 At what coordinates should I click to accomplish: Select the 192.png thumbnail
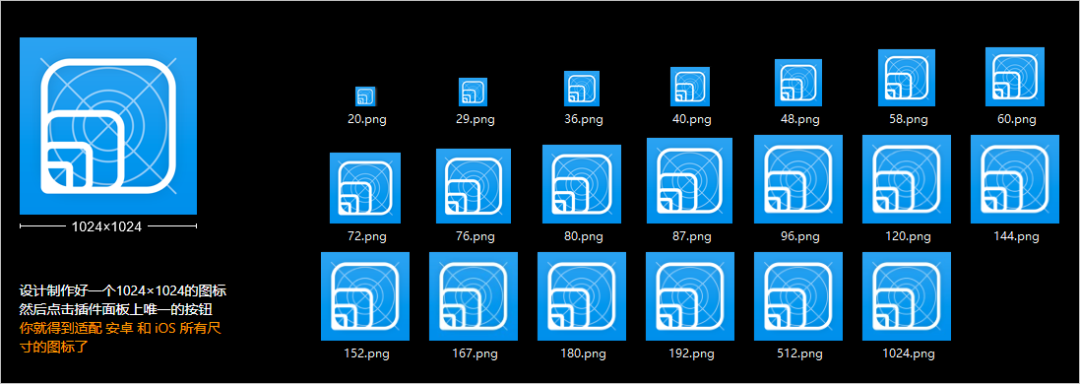pyautogui.click(x=689, y=296)
